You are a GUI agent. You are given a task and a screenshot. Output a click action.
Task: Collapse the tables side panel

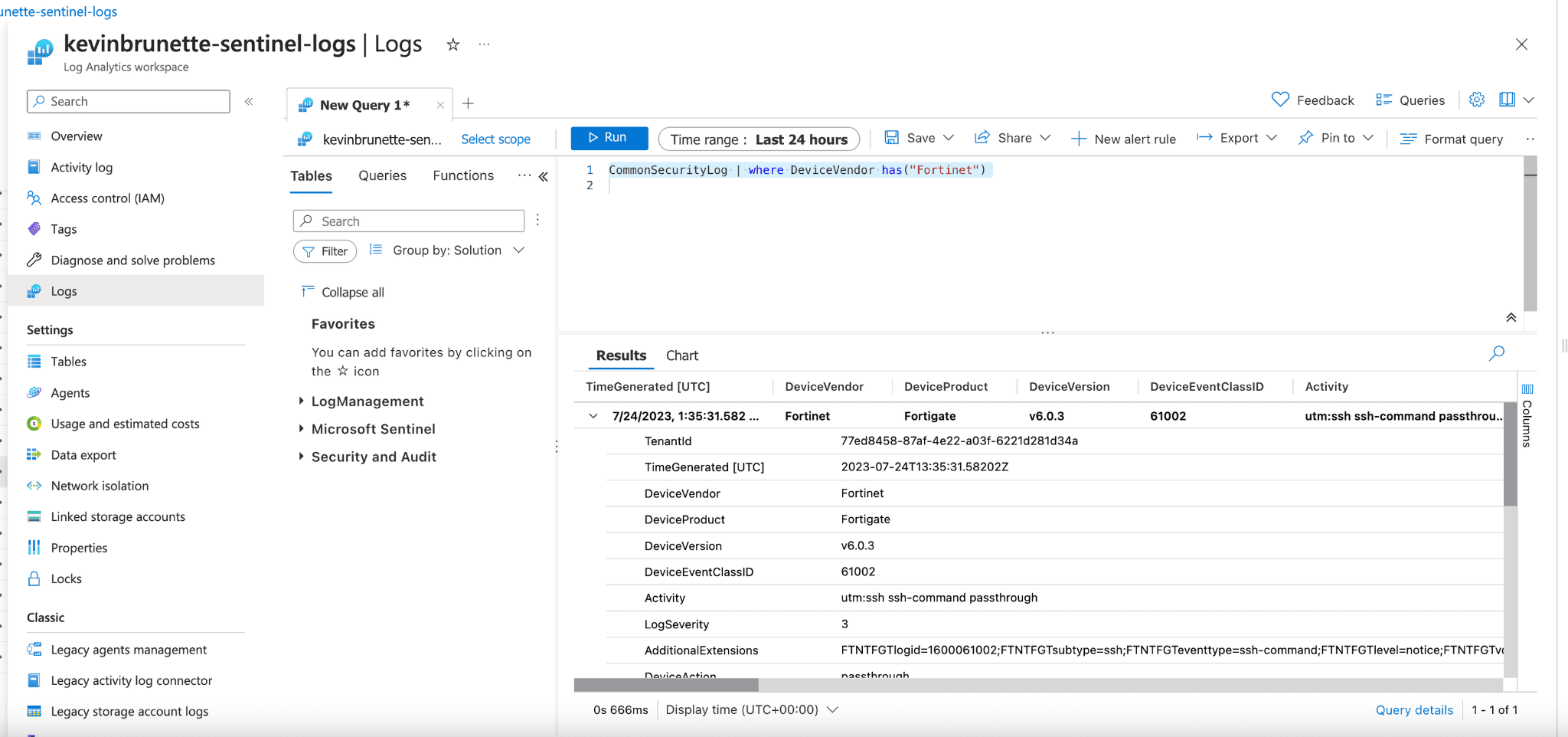click(x=544, y=176)
